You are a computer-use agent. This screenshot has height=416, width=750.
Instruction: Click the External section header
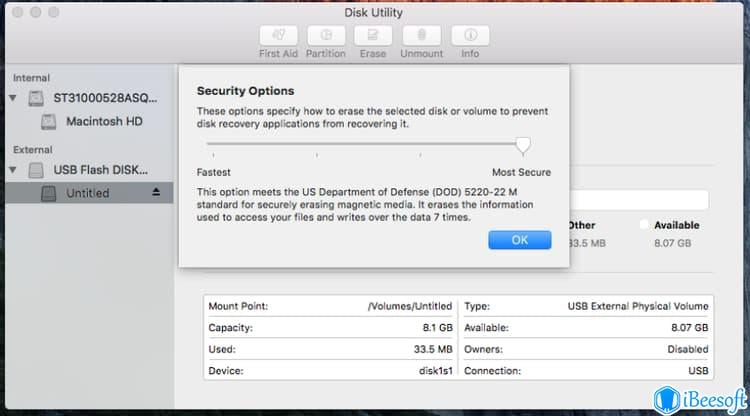coord(33,150)
